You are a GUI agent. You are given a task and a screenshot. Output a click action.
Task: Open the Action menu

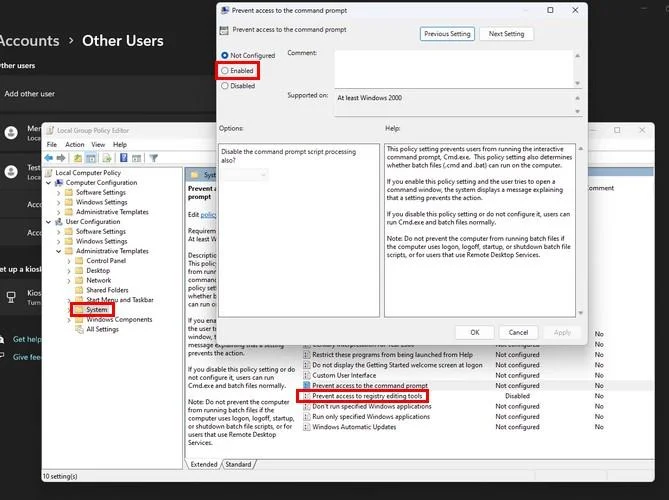tap(75, 145)
